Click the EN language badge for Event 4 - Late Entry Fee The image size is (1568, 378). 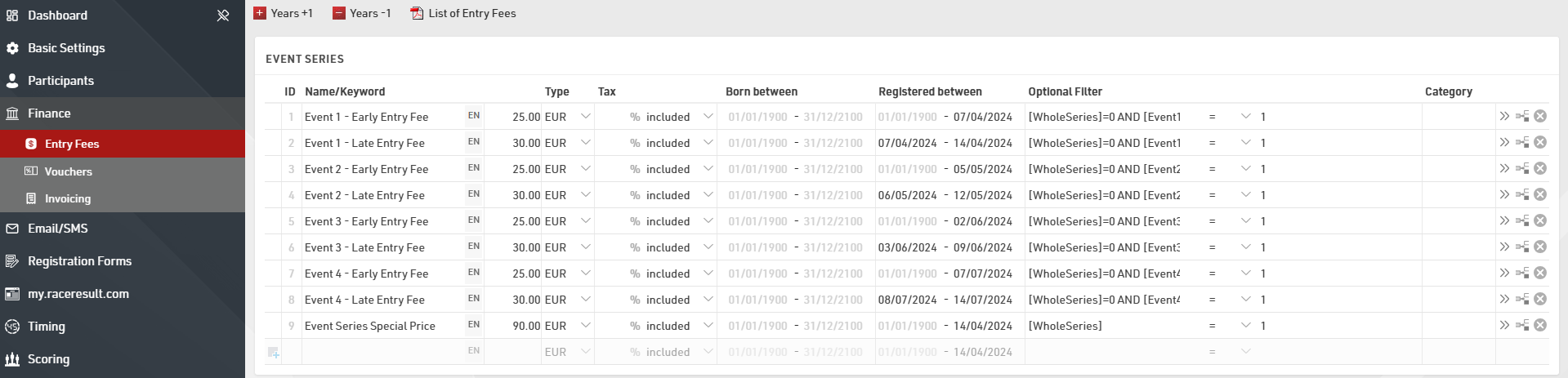474,299
